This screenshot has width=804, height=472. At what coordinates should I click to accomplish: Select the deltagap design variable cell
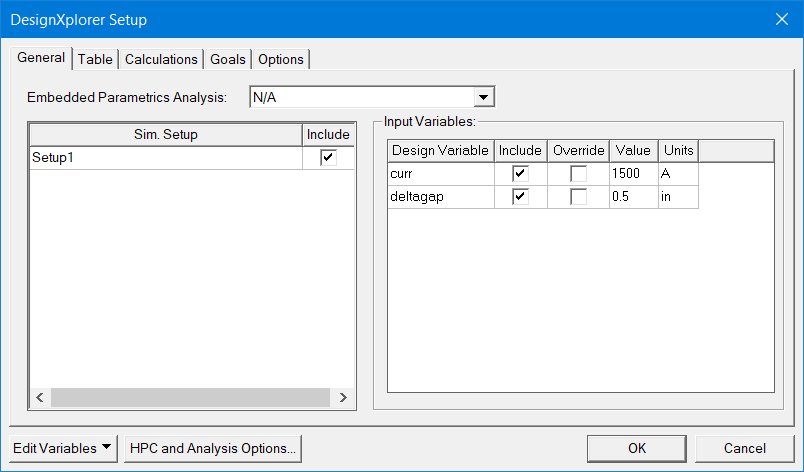(x=441, y=197)
